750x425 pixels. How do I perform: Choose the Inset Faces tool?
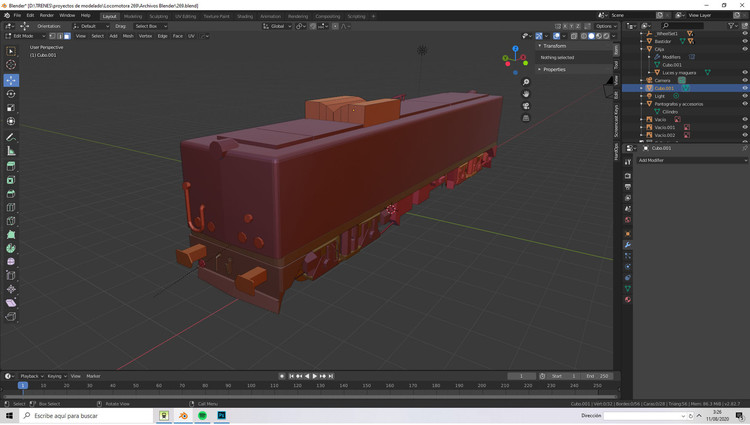point(11,180)
